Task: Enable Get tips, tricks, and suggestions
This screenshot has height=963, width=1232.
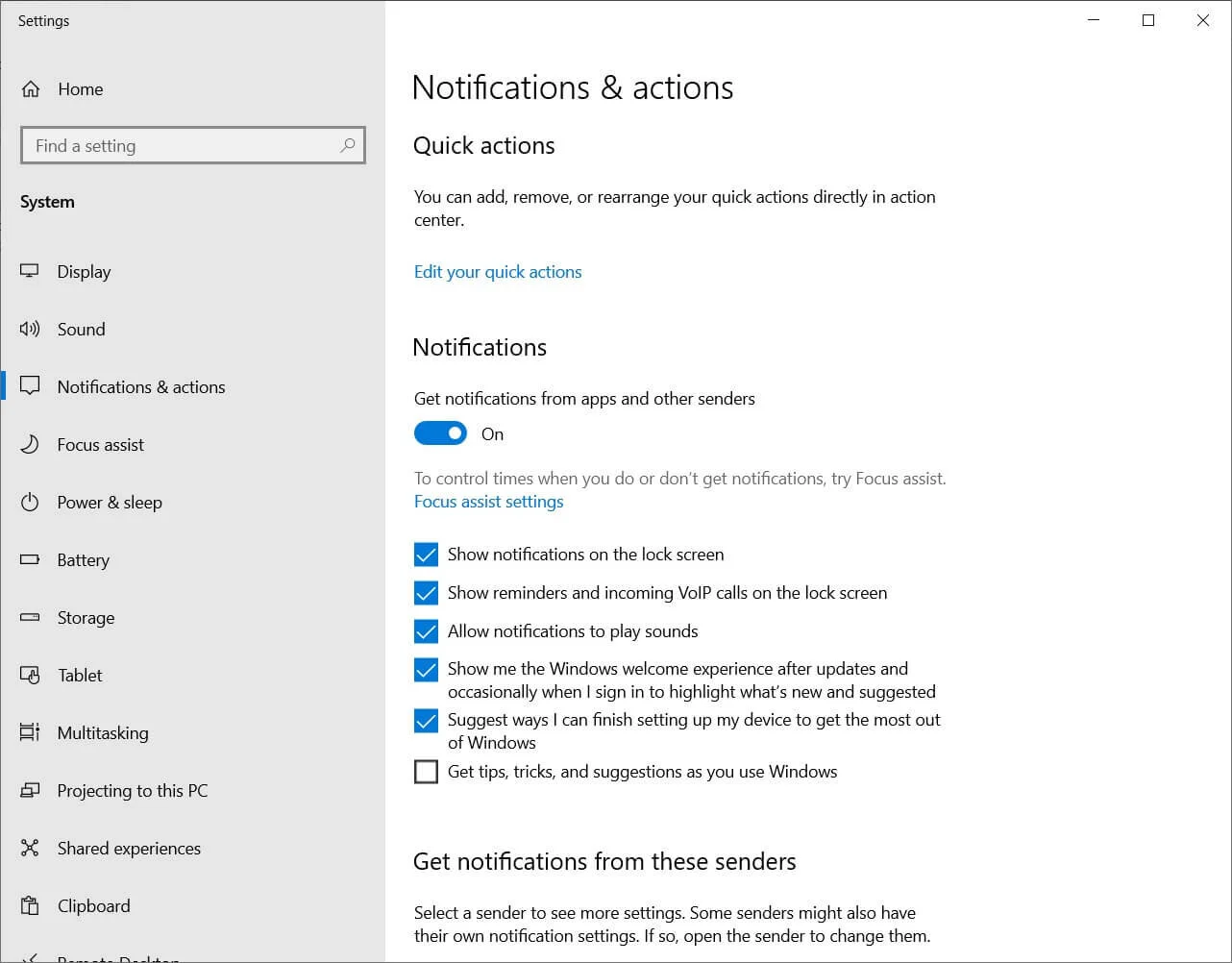Action: (426, 771)
